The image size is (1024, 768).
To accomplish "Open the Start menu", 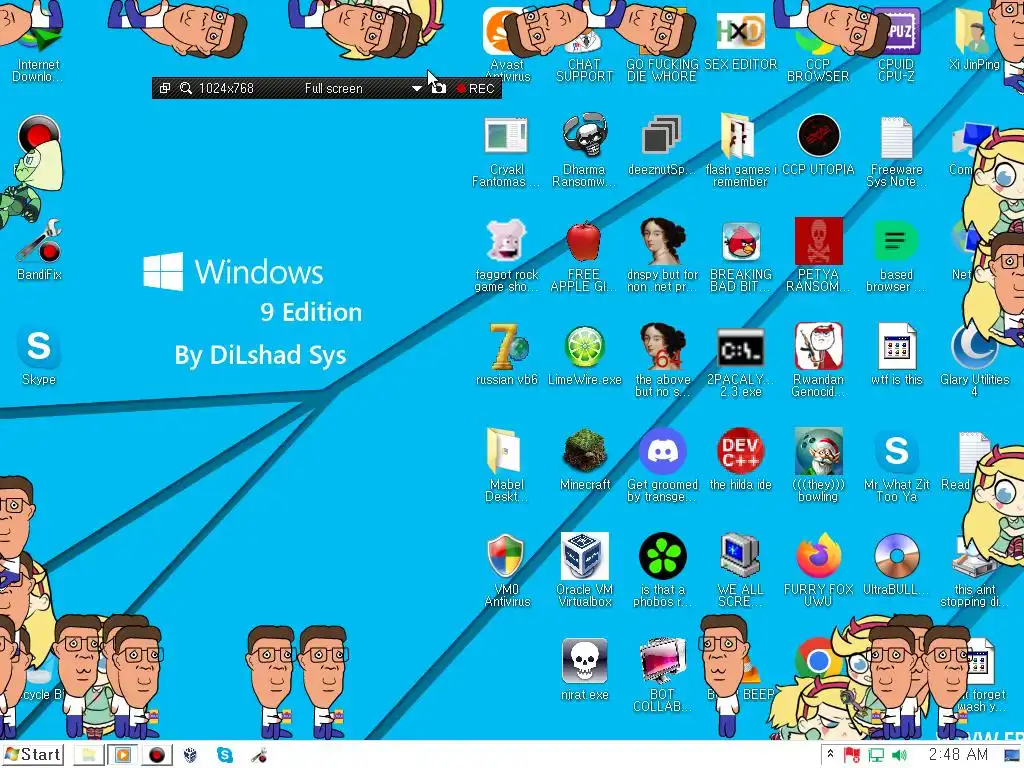I will coord(33,755).
